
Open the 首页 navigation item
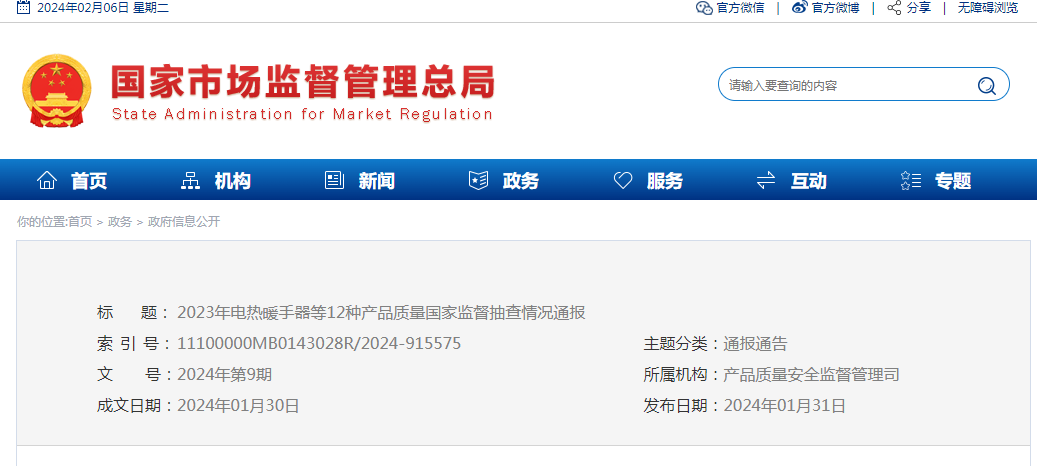89,180
